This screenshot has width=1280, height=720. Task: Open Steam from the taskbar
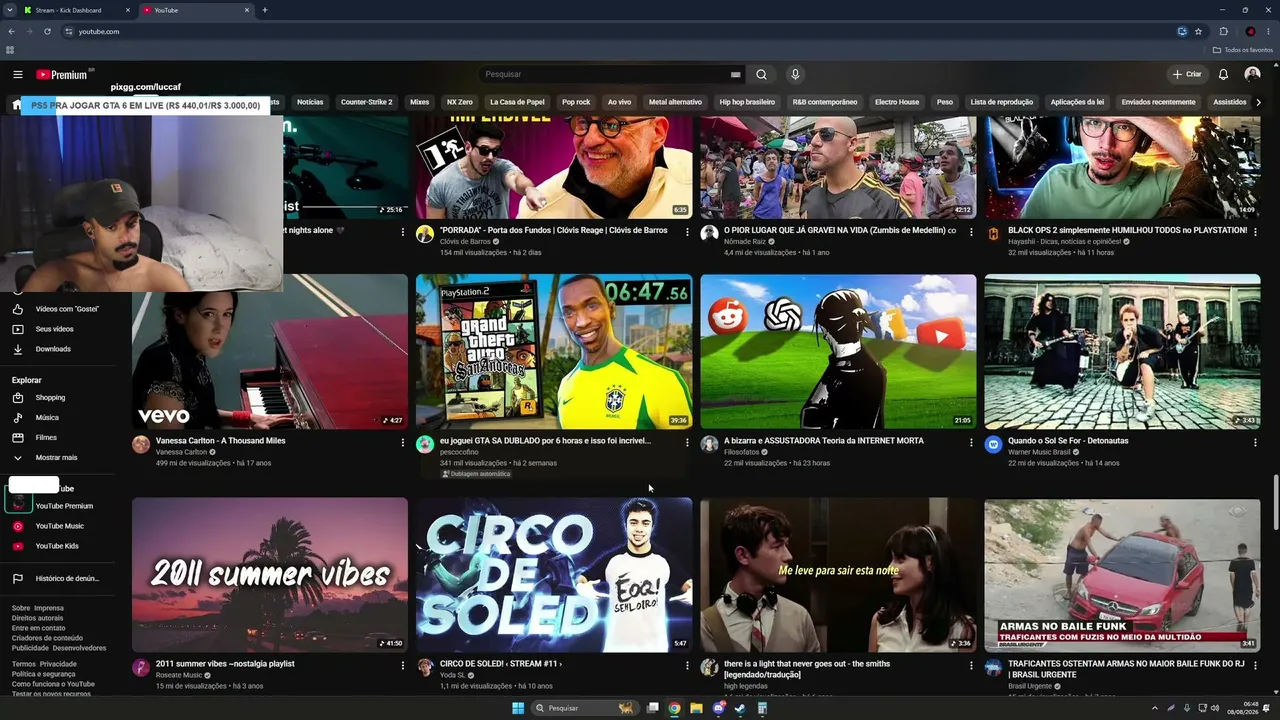(740, 708)
